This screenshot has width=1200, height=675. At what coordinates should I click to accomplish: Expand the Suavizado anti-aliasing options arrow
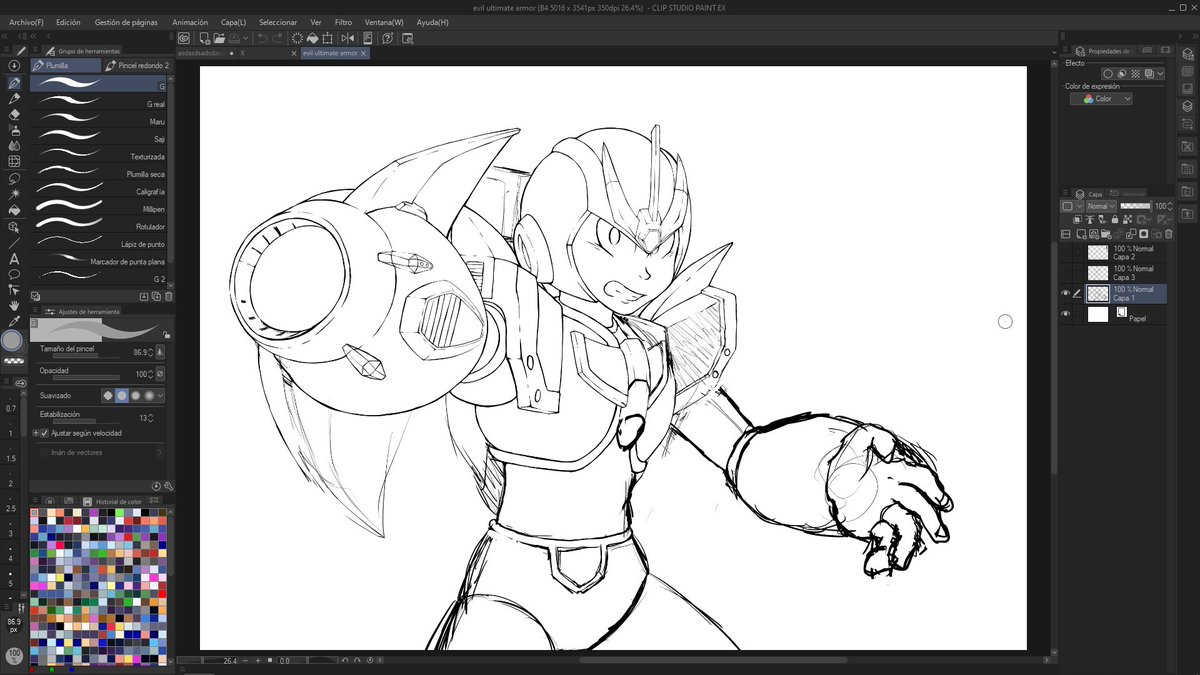[x=161, y=395]
